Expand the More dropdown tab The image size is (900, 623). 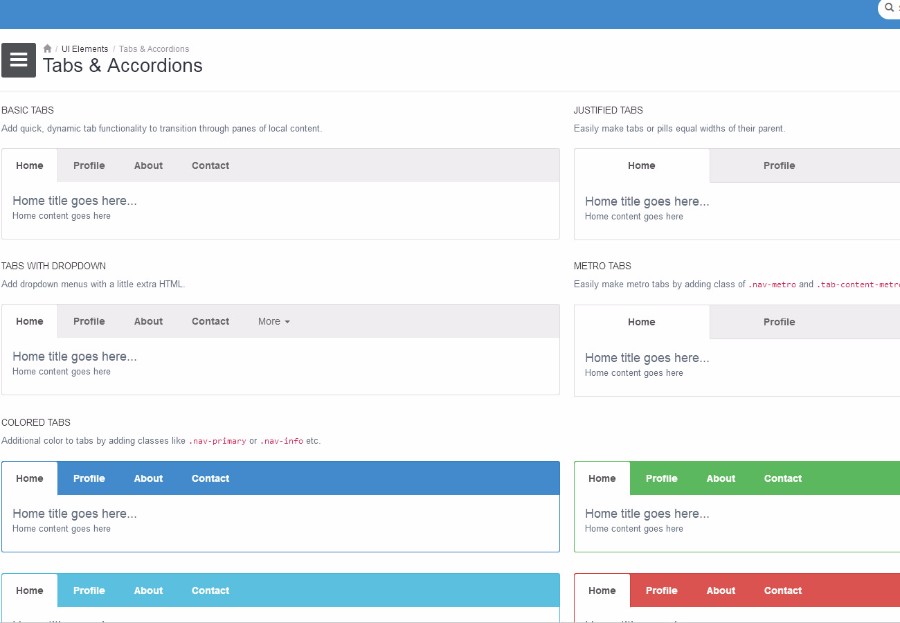pos(273,322)
